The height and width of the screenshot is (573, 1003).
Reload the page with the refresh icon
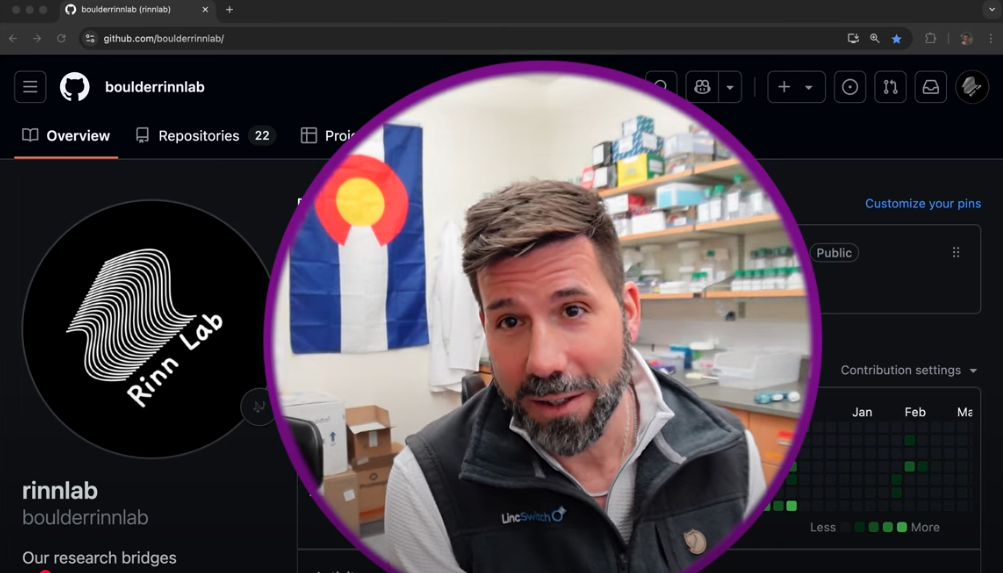61,38
